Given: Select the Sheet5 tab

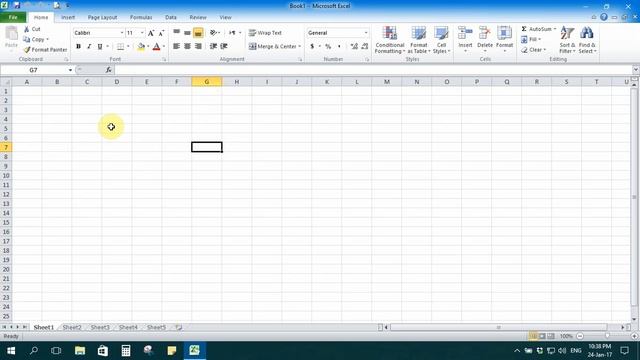Looking at the screenshot, I should (156, 327).
